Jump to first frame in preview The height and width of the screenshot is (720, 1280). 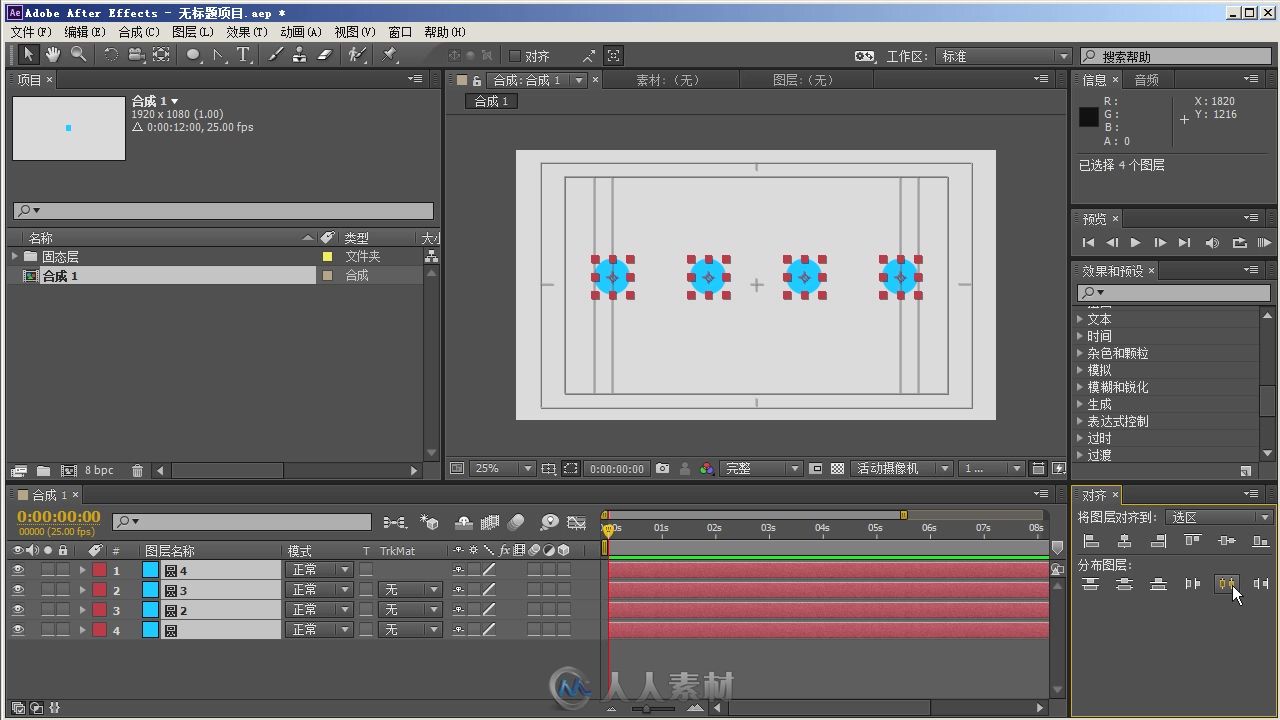[1088, 242]
